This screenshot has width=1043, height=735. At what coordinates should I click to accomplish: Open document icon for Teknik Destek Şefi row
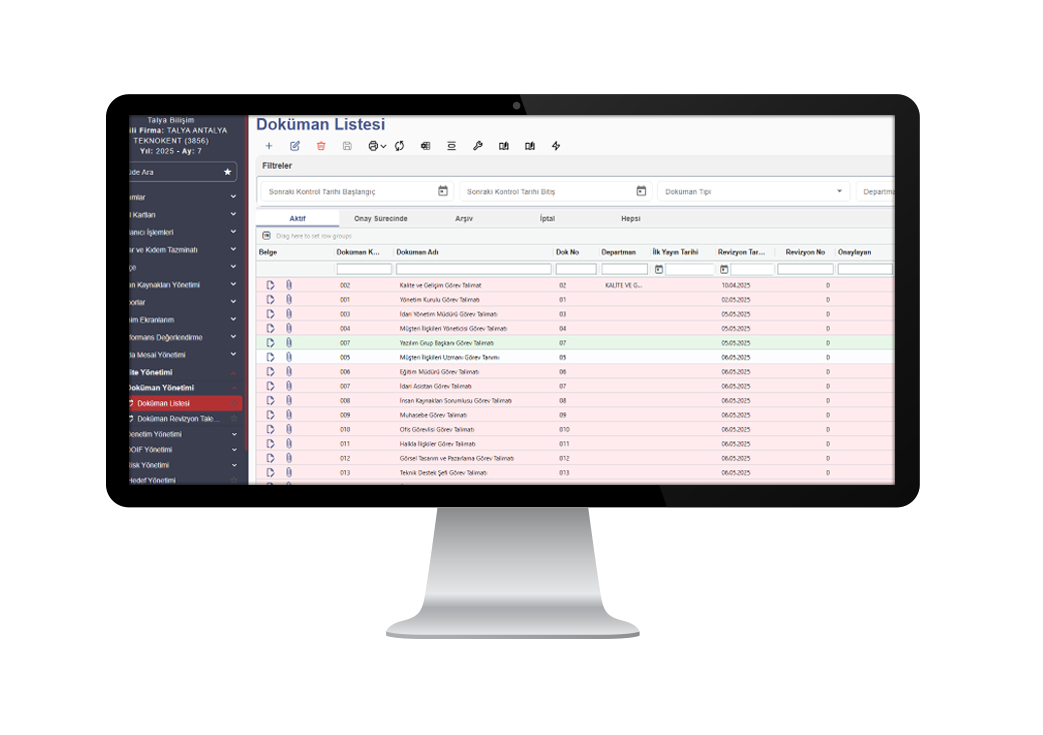270,472
